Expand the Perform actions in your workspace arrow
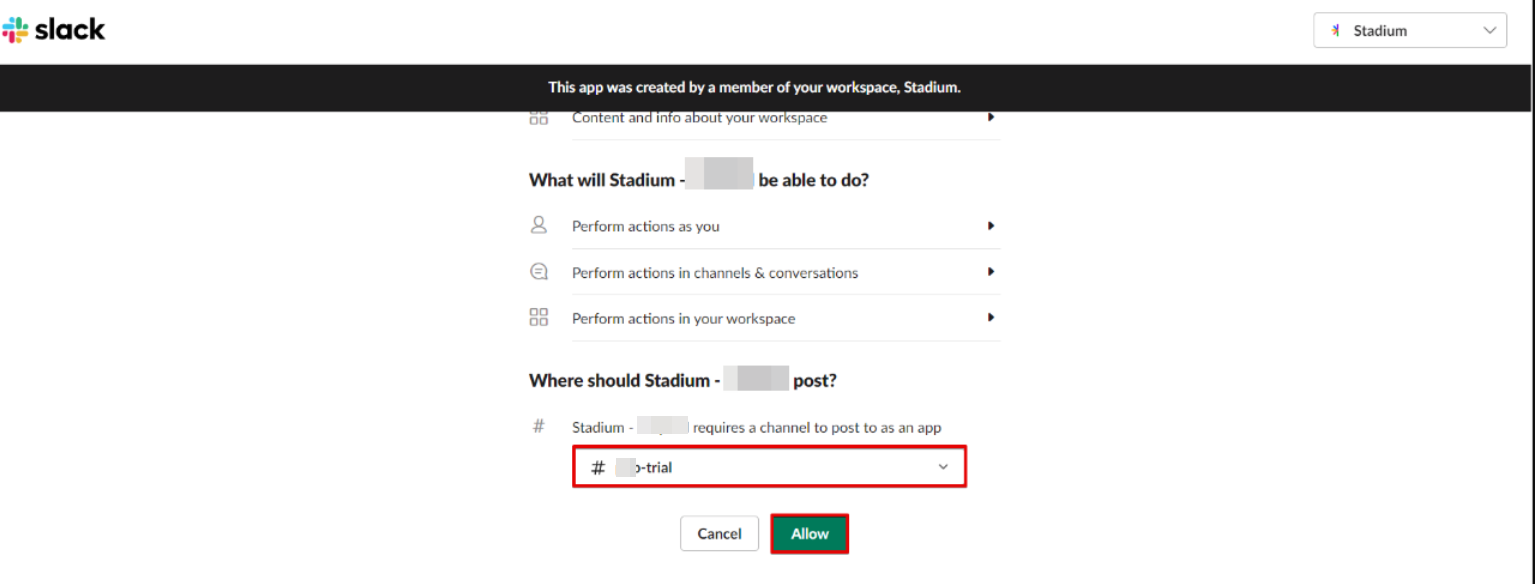The width and height of the screenshot is (1535, 584). (991, 318)
